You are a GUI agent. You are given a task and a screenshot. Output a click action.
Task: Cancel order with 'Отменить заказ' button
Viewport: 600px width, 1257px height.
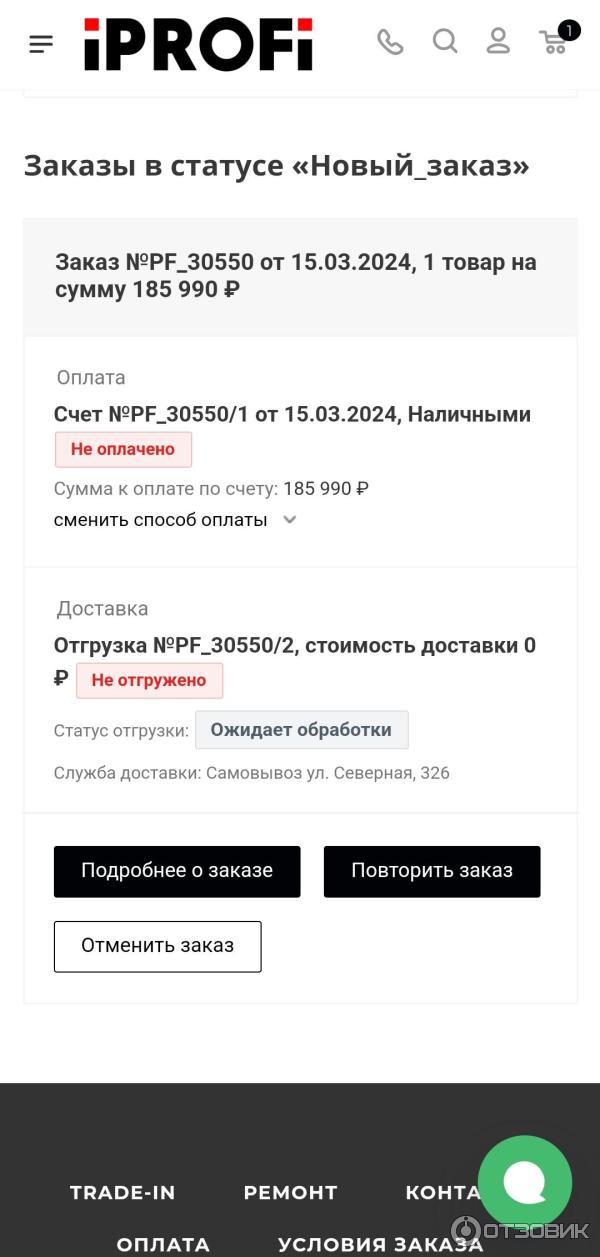[x=157, y=946]
